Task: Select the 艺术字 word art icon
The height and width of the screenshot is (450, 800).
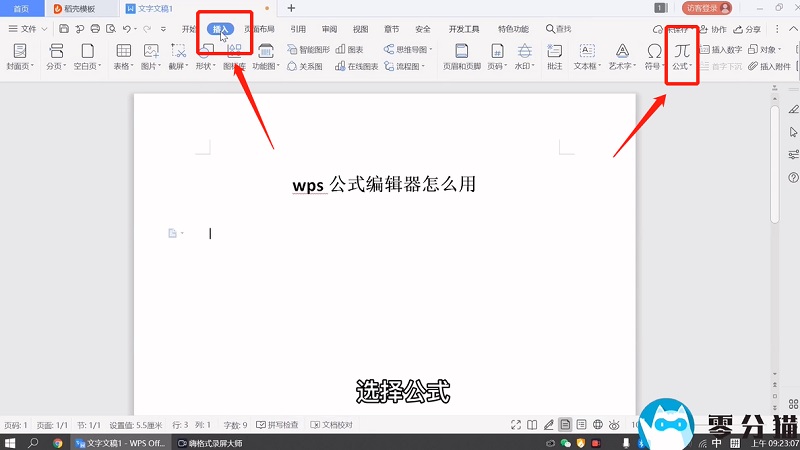Action: (622, 56)
